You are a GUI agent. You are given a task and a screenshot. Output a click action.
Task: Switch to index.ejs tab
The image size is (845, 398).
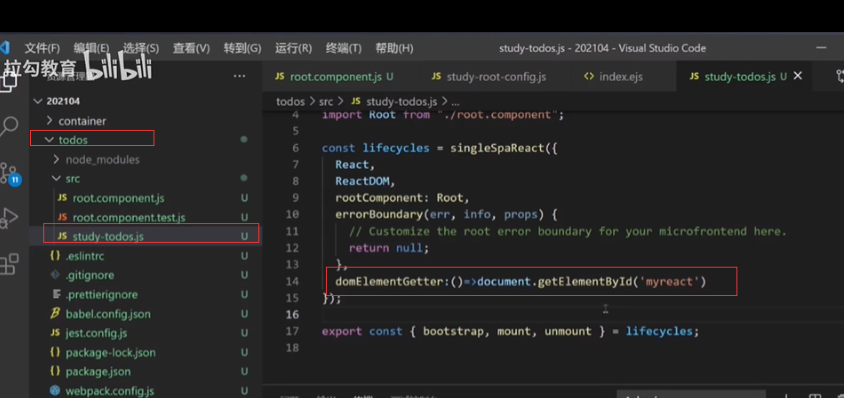614,76
